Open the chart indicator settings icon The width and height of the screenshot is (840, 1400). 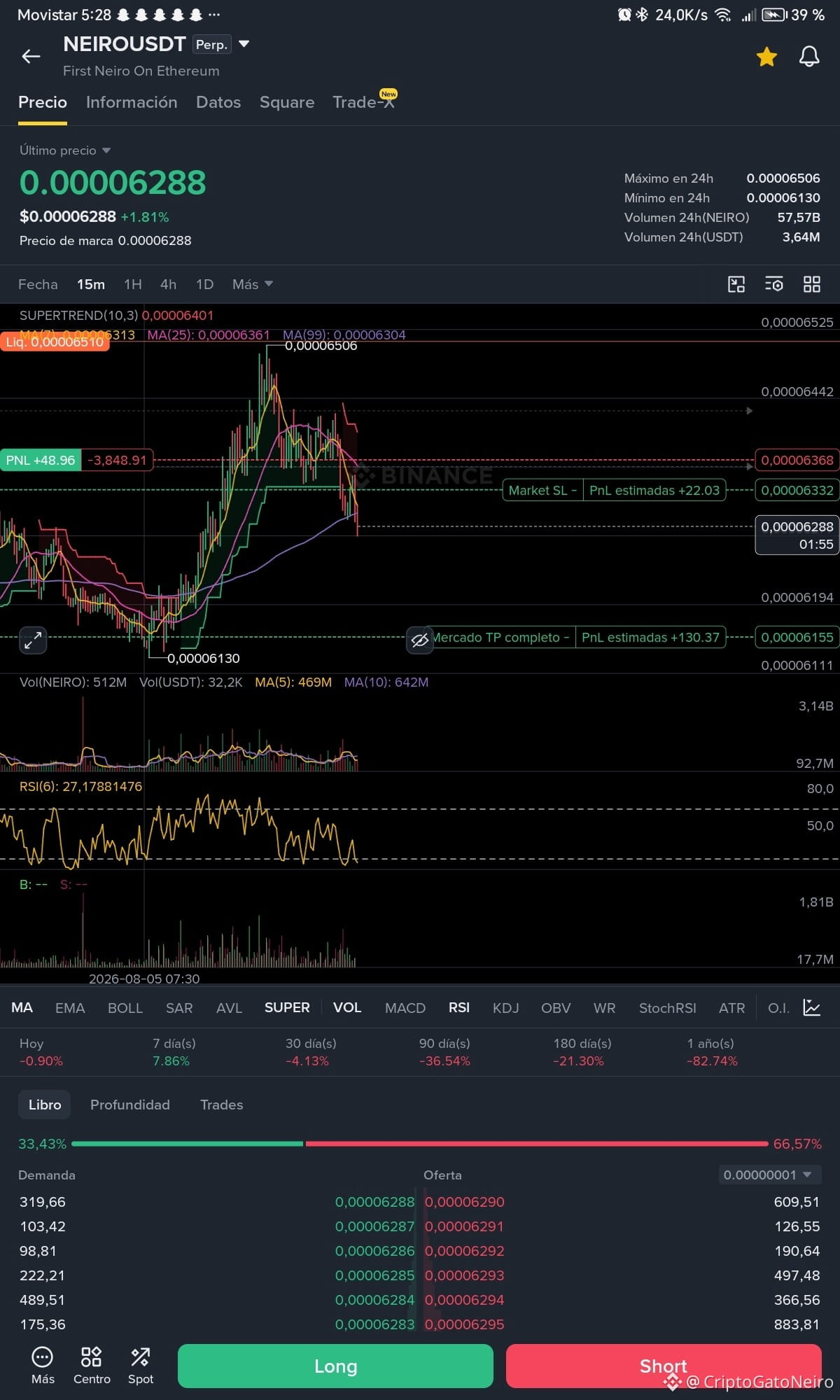point(774,284)
